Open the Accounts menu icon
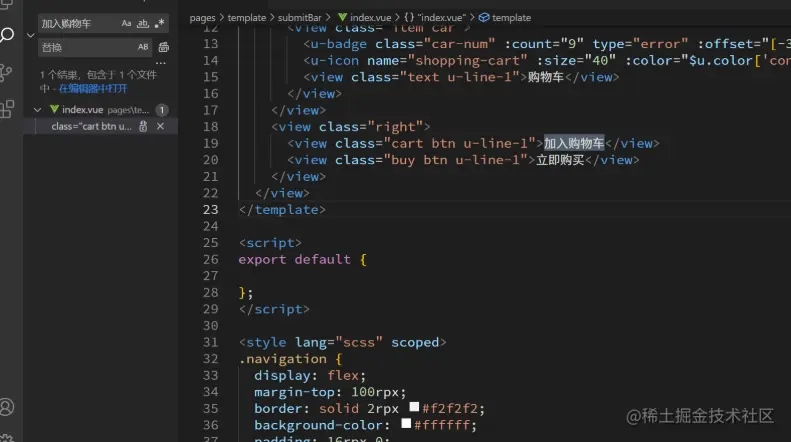Image resolution: width=791 pixels, height=442 pixels. 7,407
